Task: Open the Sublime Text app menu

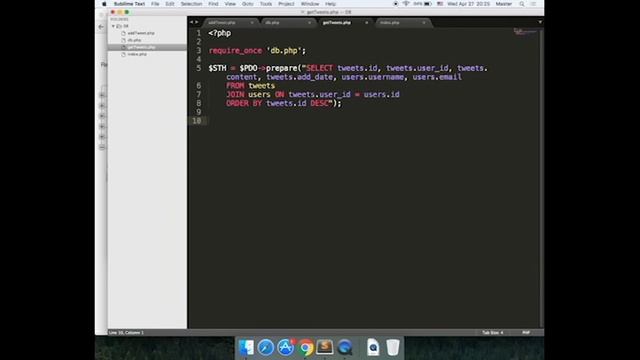Action: [x=129, y=4]
